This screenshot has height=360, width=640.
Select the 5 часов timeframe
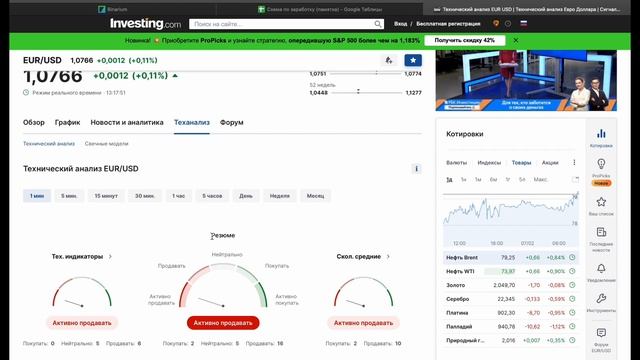coord(212,196)
